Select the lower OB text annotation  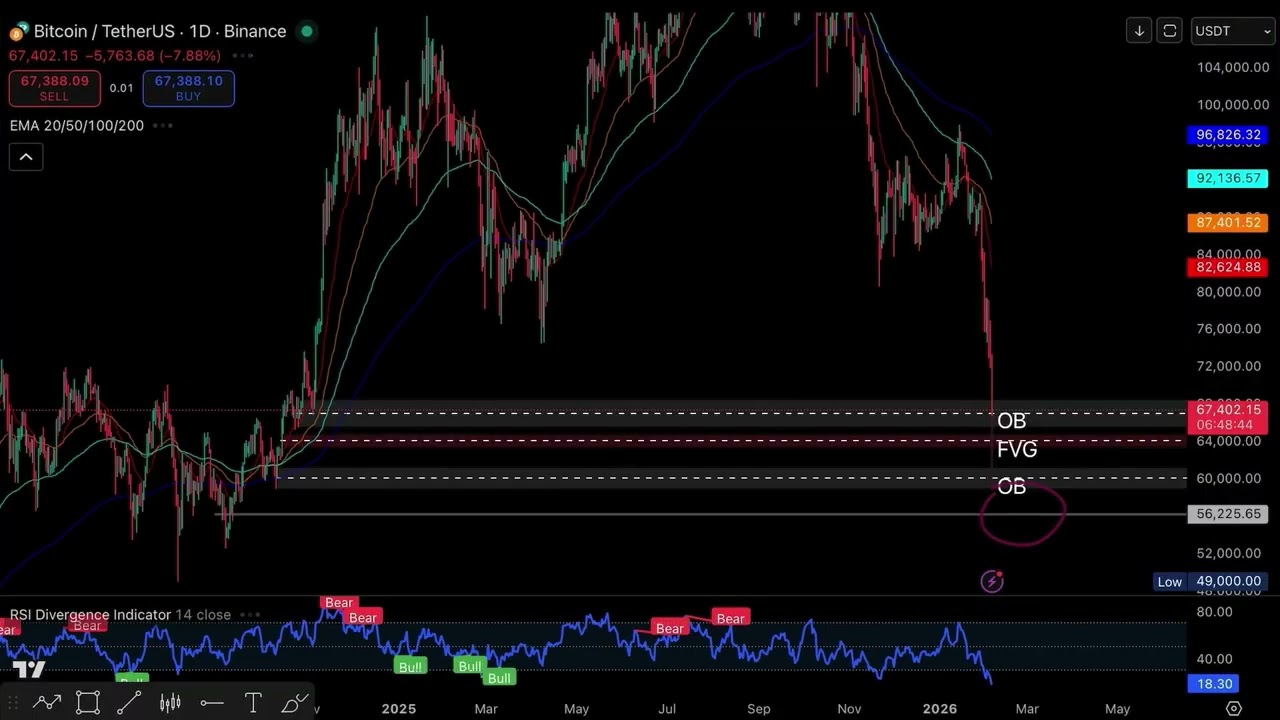pyautogui.click(x=1011, y=487)
